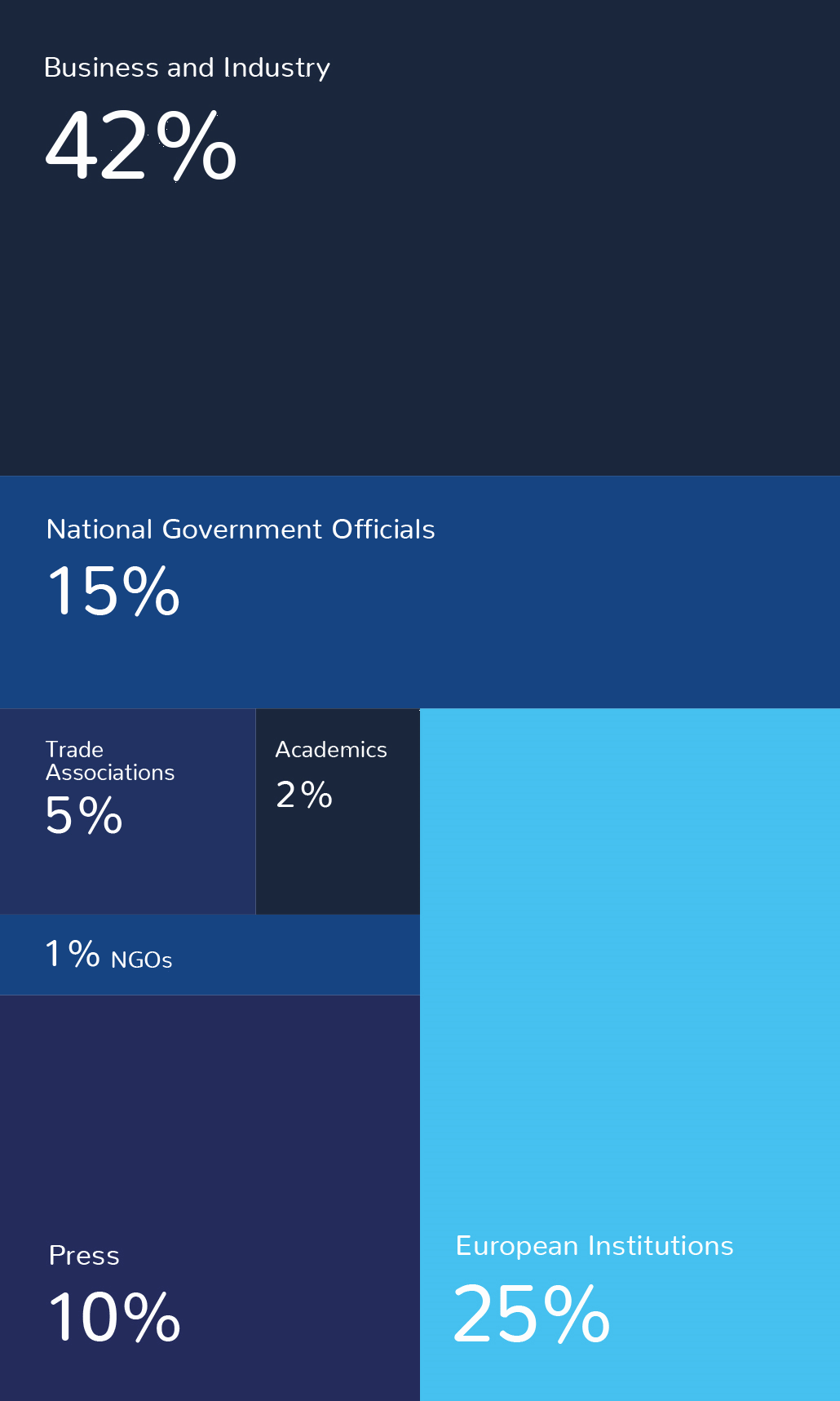840x1401 pixels.
Task: Select the 15% value
Action: pyautogui.click(x=113, y=591)
